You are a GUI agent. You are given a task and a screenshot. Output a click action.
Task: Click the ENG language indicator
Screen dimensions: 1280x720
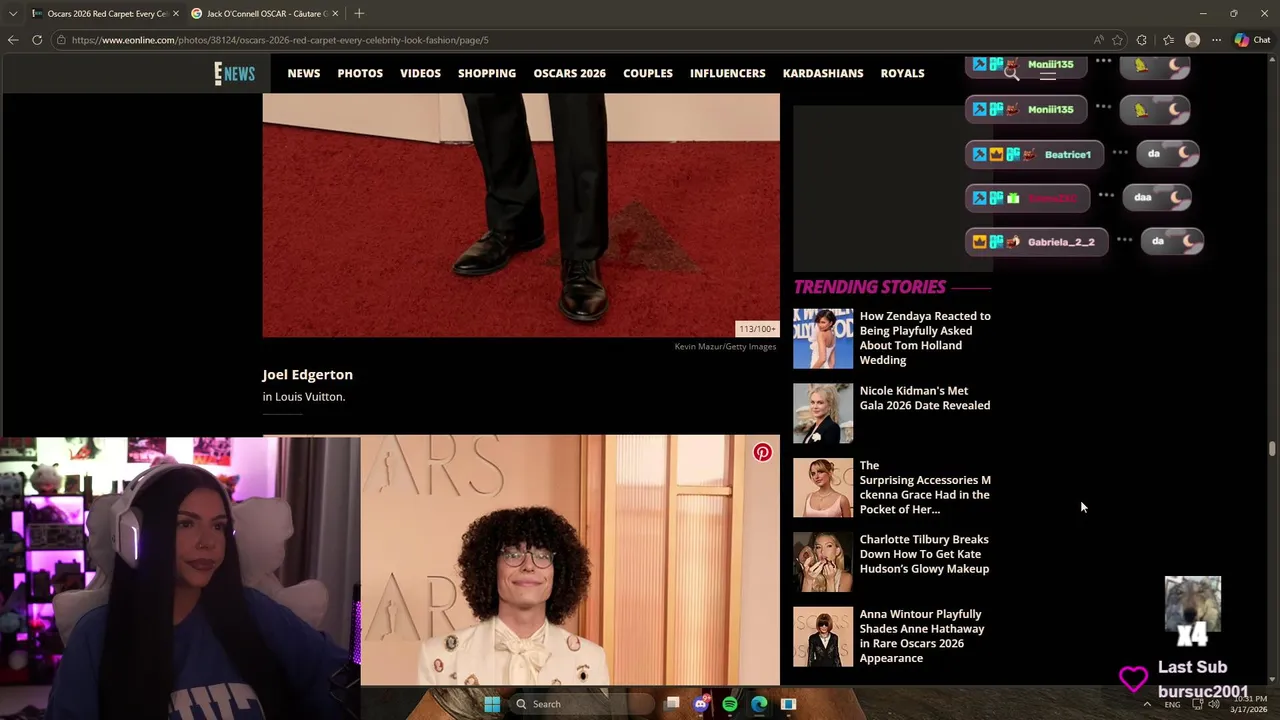pos(1172,705)
